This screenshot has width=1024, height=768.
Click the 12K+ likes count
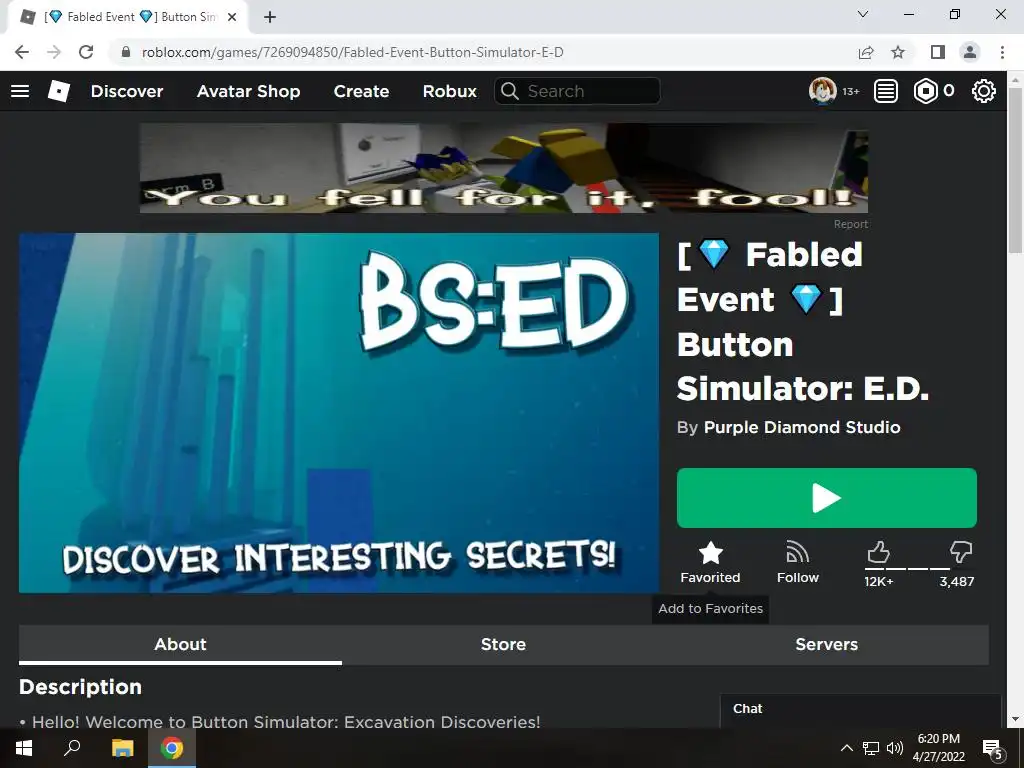coord(878,581)
